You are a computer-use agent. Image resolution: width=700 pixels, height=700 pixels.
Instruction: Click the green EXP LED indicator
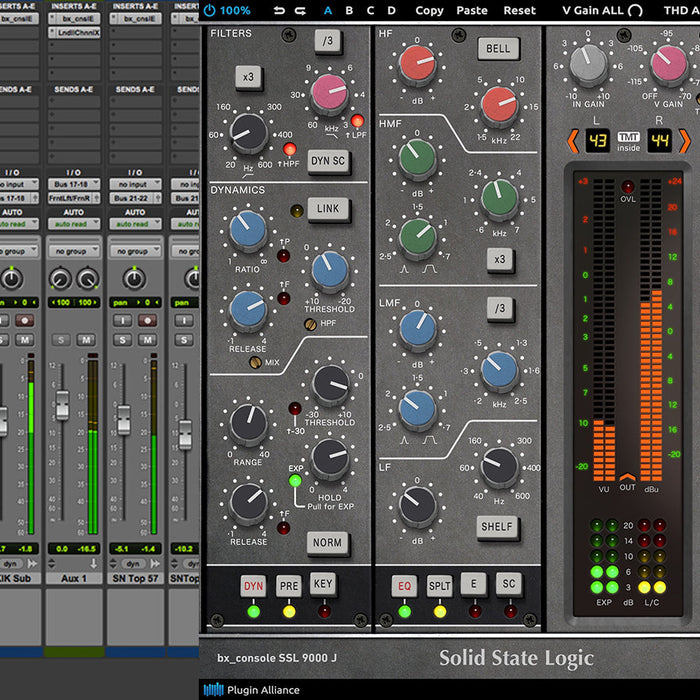[295, 481]
